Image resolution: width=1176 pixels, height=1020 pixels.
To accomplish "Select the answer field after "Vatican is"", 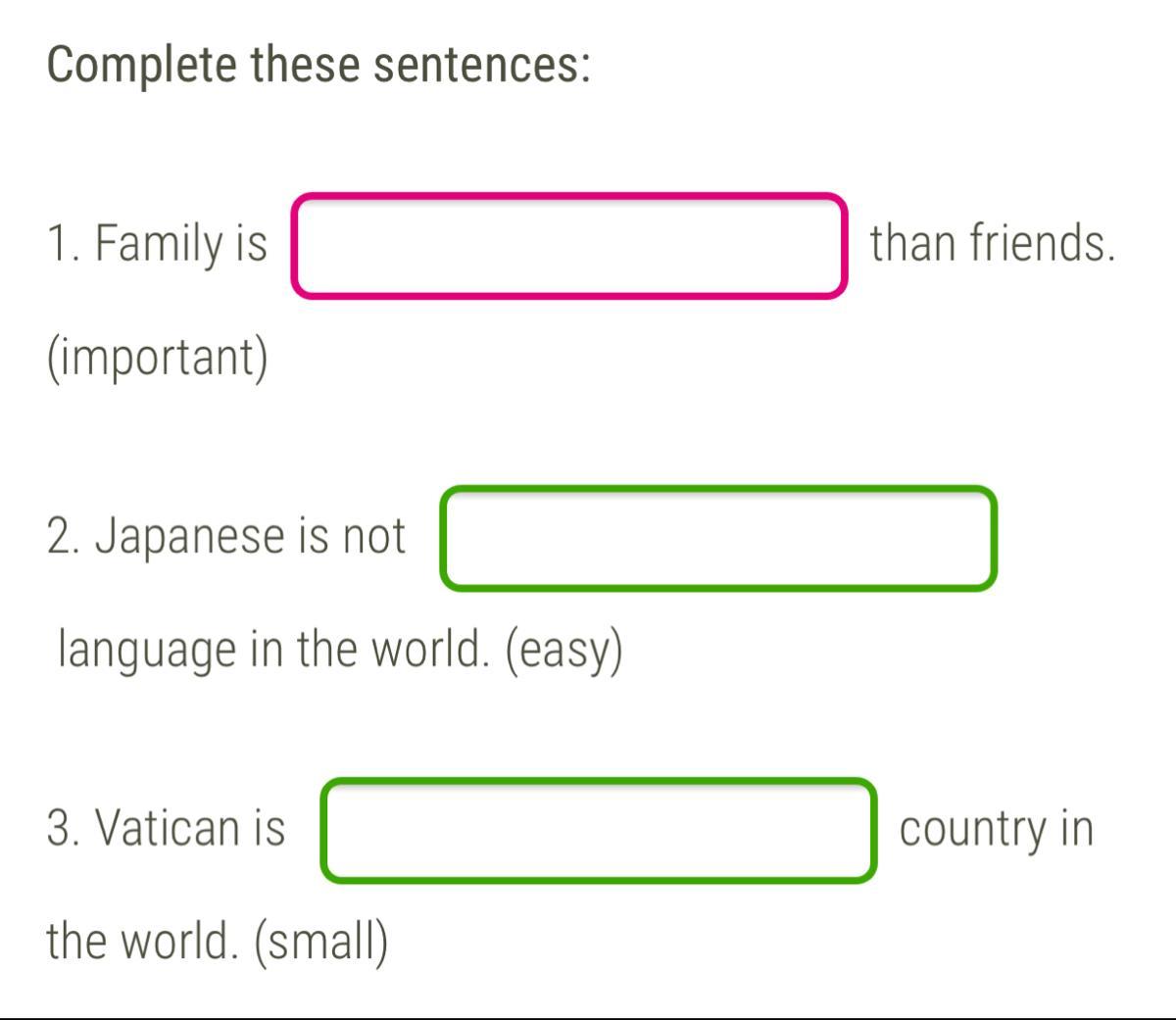I will [598, 830].
